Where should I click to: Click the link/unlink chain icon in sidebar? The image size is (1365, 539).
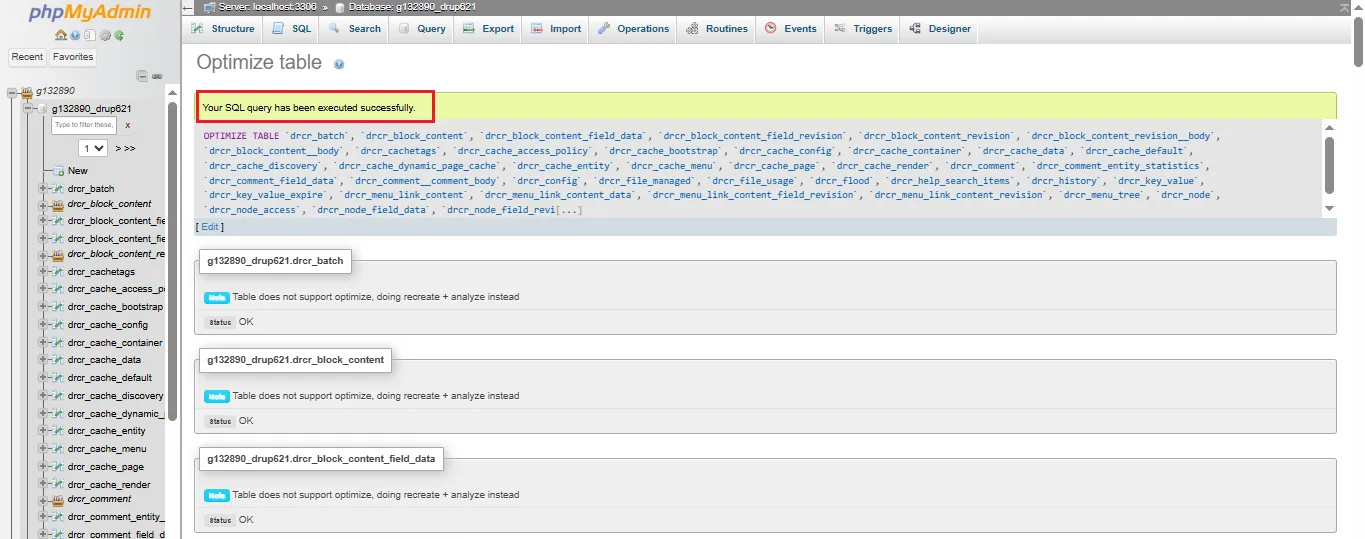156,76
